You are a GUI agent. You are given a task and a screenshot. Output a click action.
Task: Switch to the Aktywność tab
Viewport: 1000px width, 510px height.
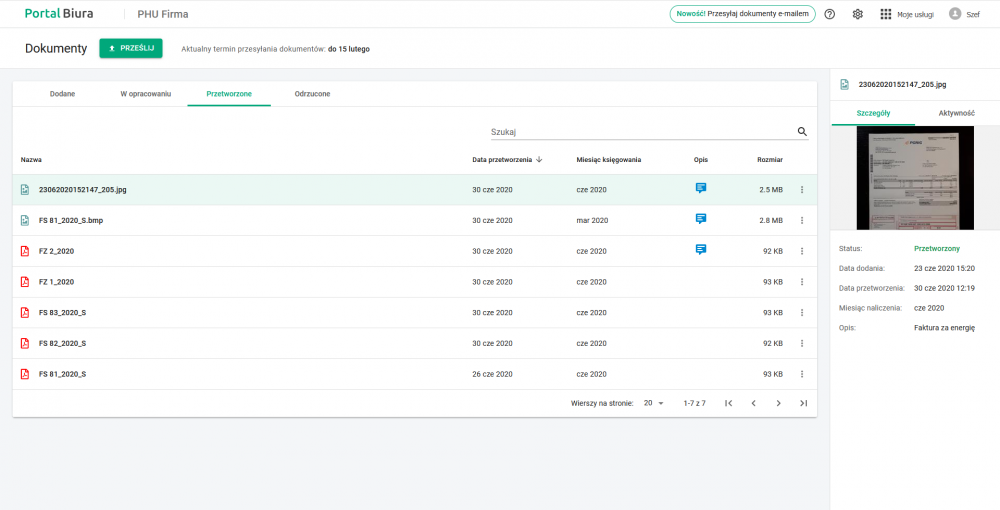tap(956, 113)
